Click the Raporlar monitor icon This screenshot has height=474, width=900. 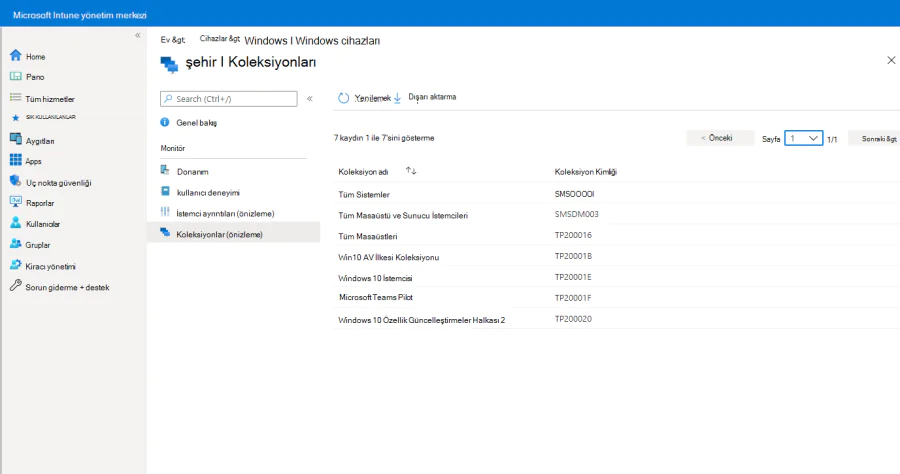coord(15,202)
